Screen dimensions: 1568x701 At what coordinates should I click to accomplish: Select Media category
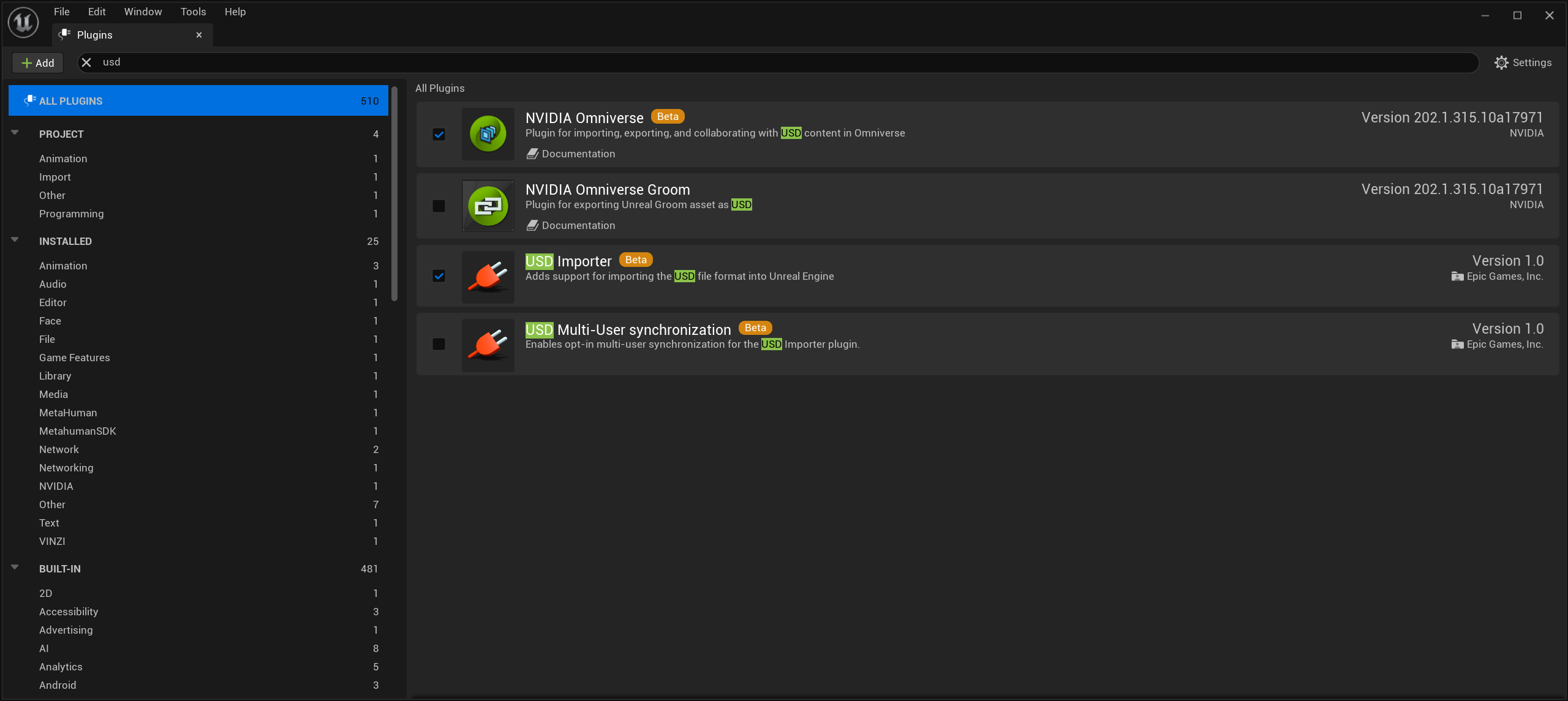click(x=198, y=394)
